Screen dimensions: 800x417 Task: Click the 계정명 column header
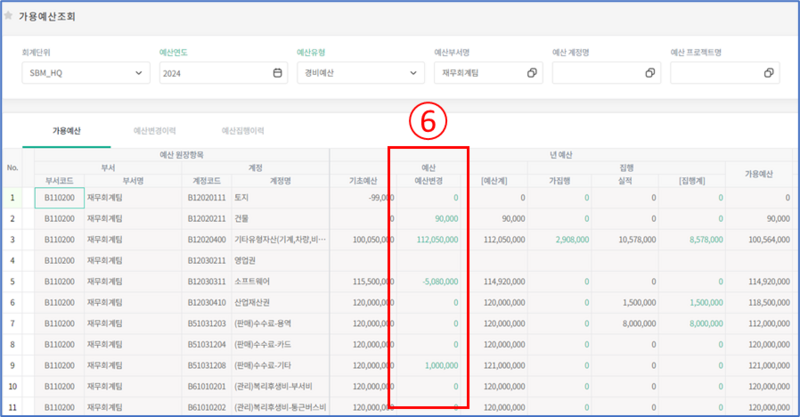pos(280,181)
